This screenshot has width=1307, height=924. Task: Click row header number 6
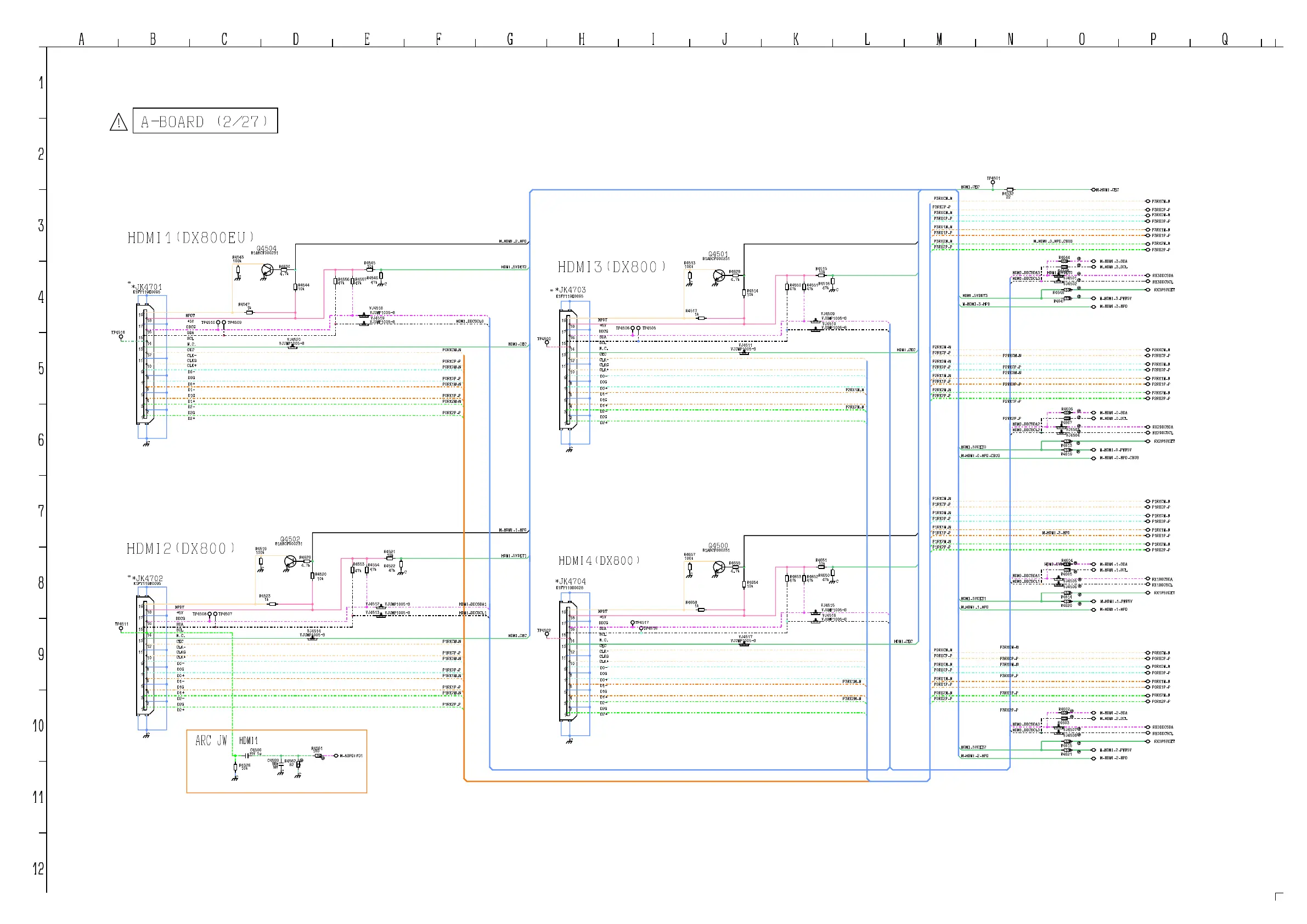(41, 440)
